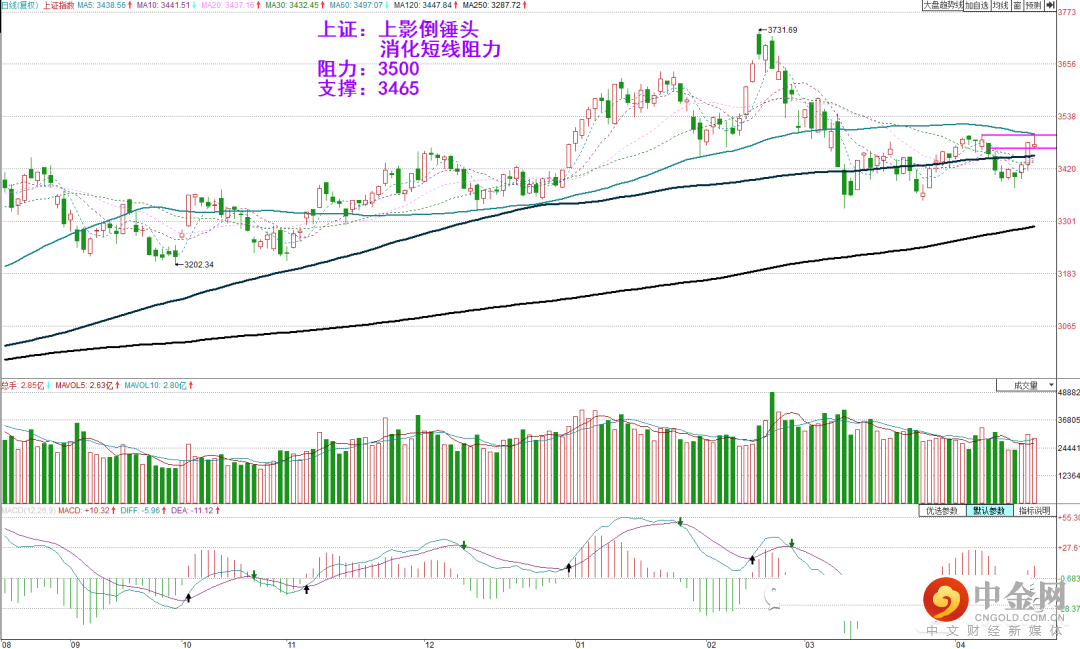Click the 3656 price axis label
This screenshot has height=649, width=1080.
(1066, 64)
